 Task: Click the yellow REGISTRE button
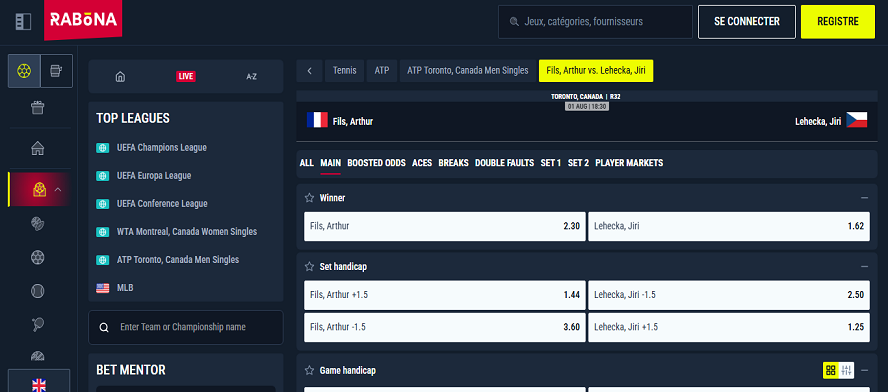coord(838,22)
